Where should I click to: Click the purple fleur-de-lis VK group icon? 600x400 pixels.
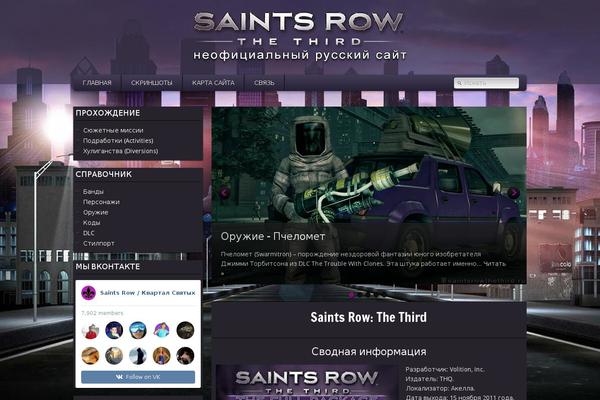pyautogui.click(x=88, y=293)
